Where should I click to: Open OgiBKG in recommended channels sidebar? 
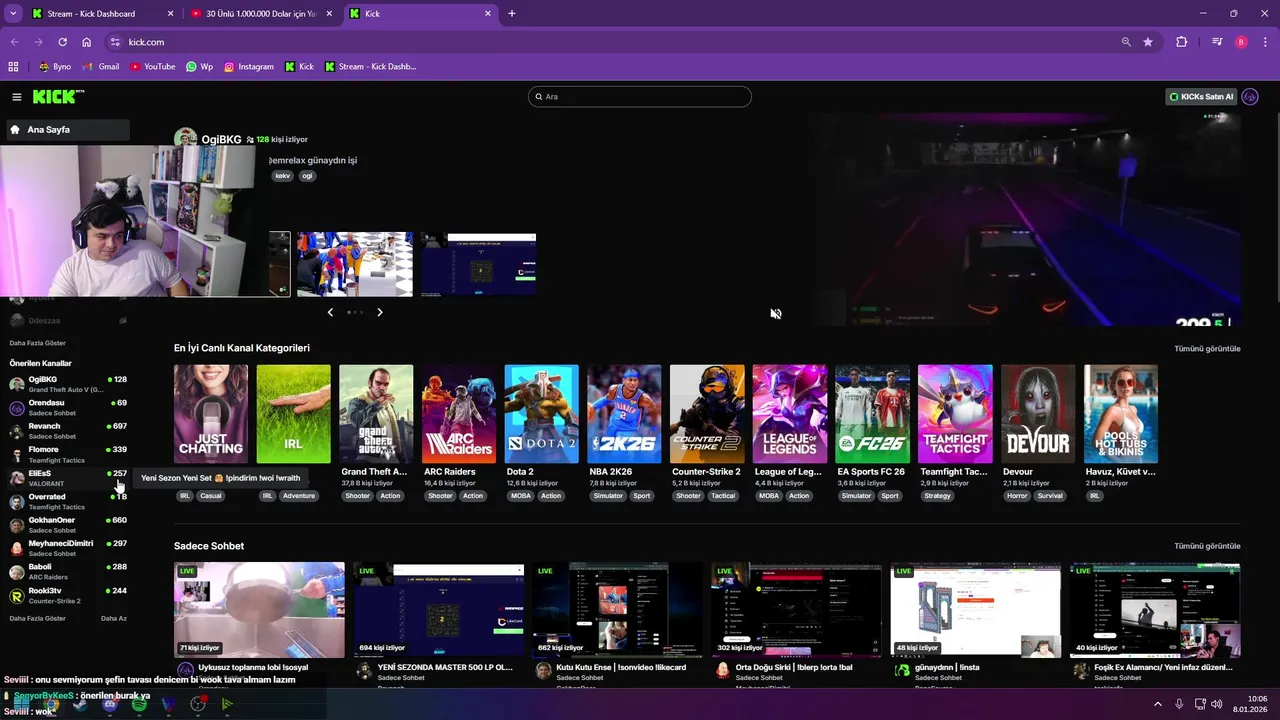(68, 384)
